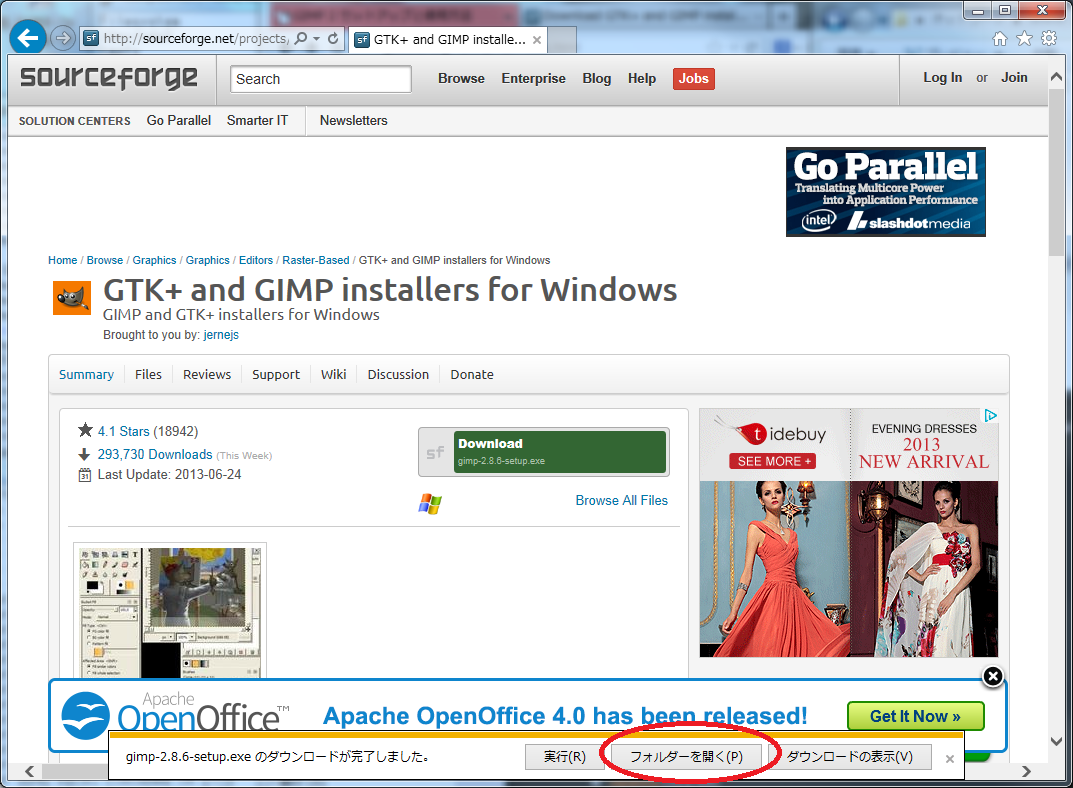This screenshot has width=1073, height=788.
Task: Close the GTK+ and GIMP installers tab
Action: click(x=537, y=40)
